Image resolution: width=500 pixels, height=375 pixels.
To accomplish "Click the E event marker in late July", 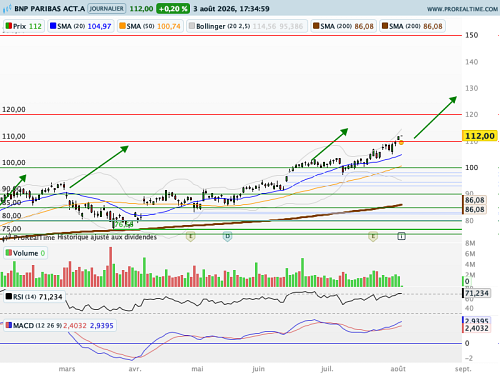I will (373, 236).
